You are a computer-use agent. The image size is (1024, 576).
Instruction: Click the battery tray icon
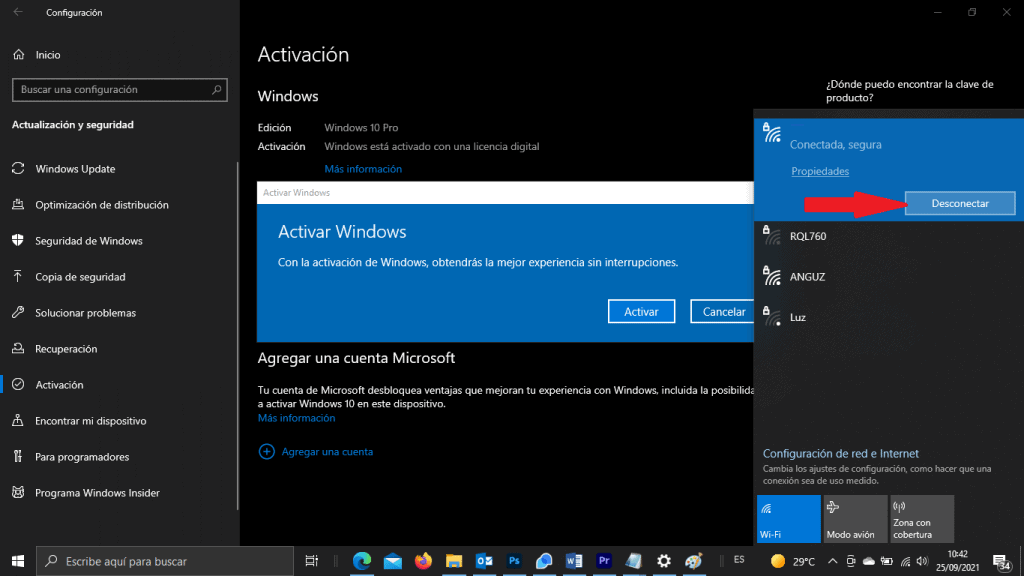[x=887, y=561]
